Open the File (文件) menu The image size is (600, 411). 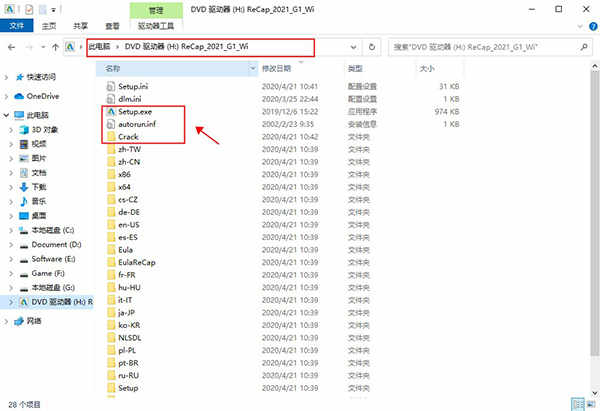(x=16, y=26)
